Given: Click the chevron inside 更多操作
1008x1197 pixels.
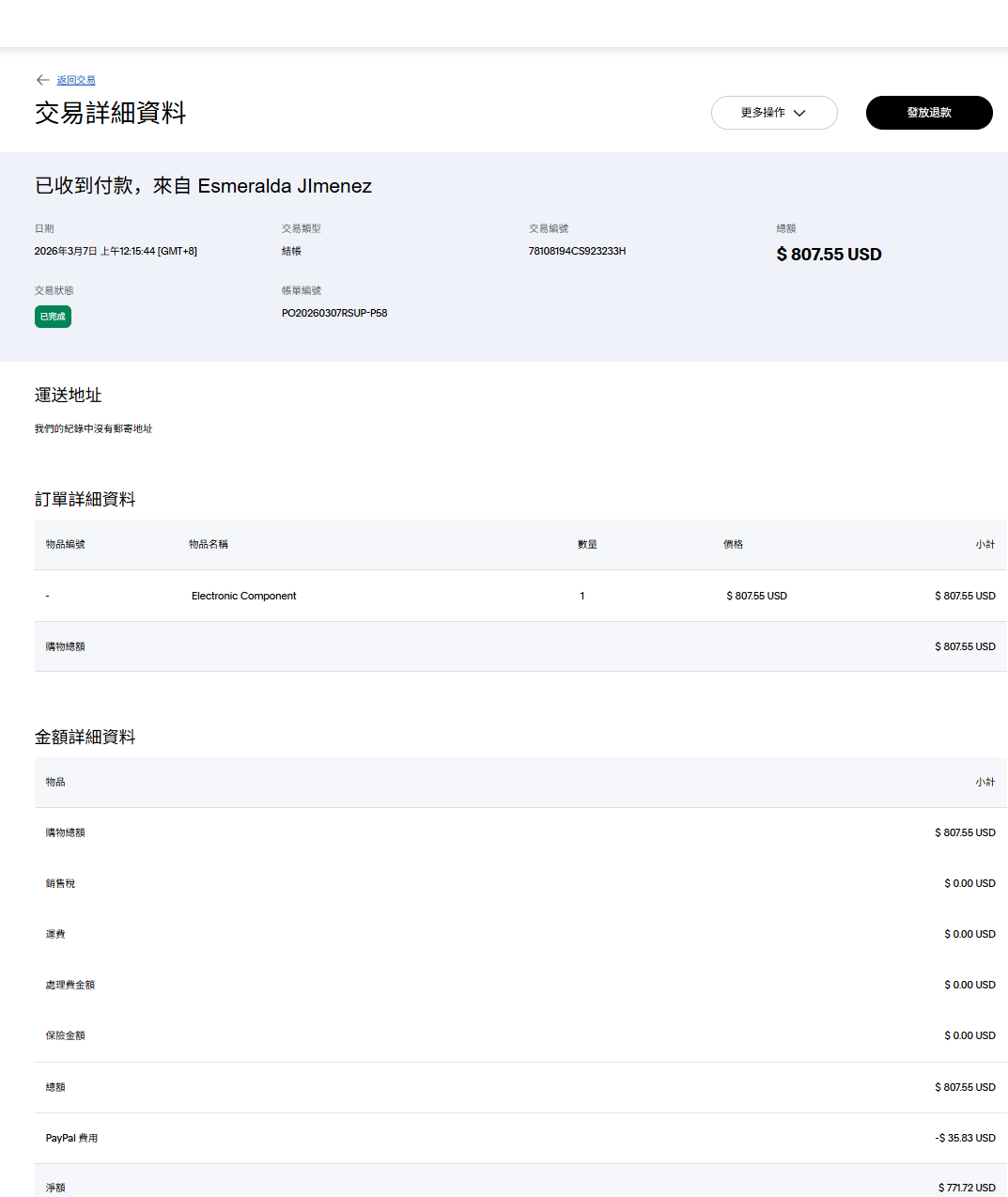Looking at the screenshot, I should pos(799,113).
